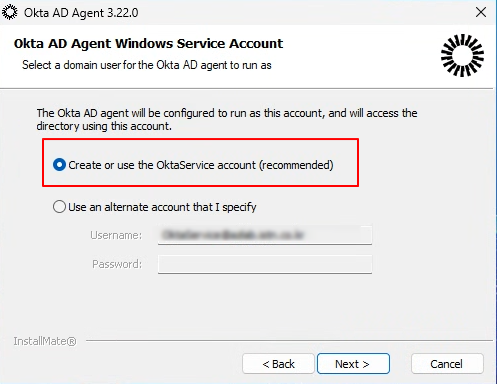
Task: Click the large Okta logo in header
Action: [462, 55]
